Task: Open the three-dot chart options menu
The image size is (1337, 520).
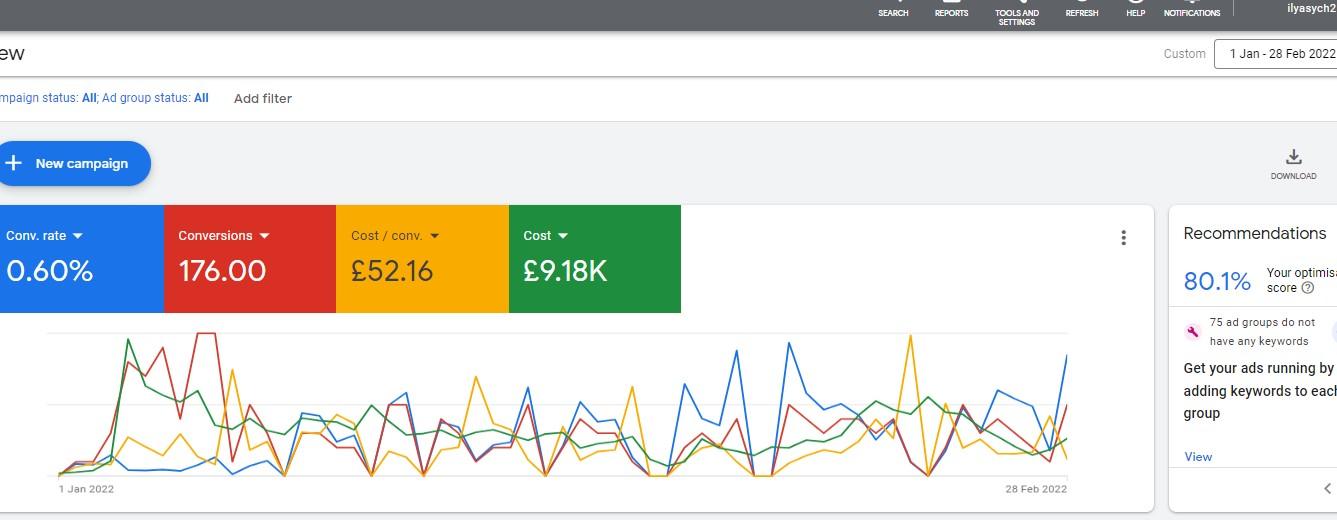Action: [x=1124, y=237]
